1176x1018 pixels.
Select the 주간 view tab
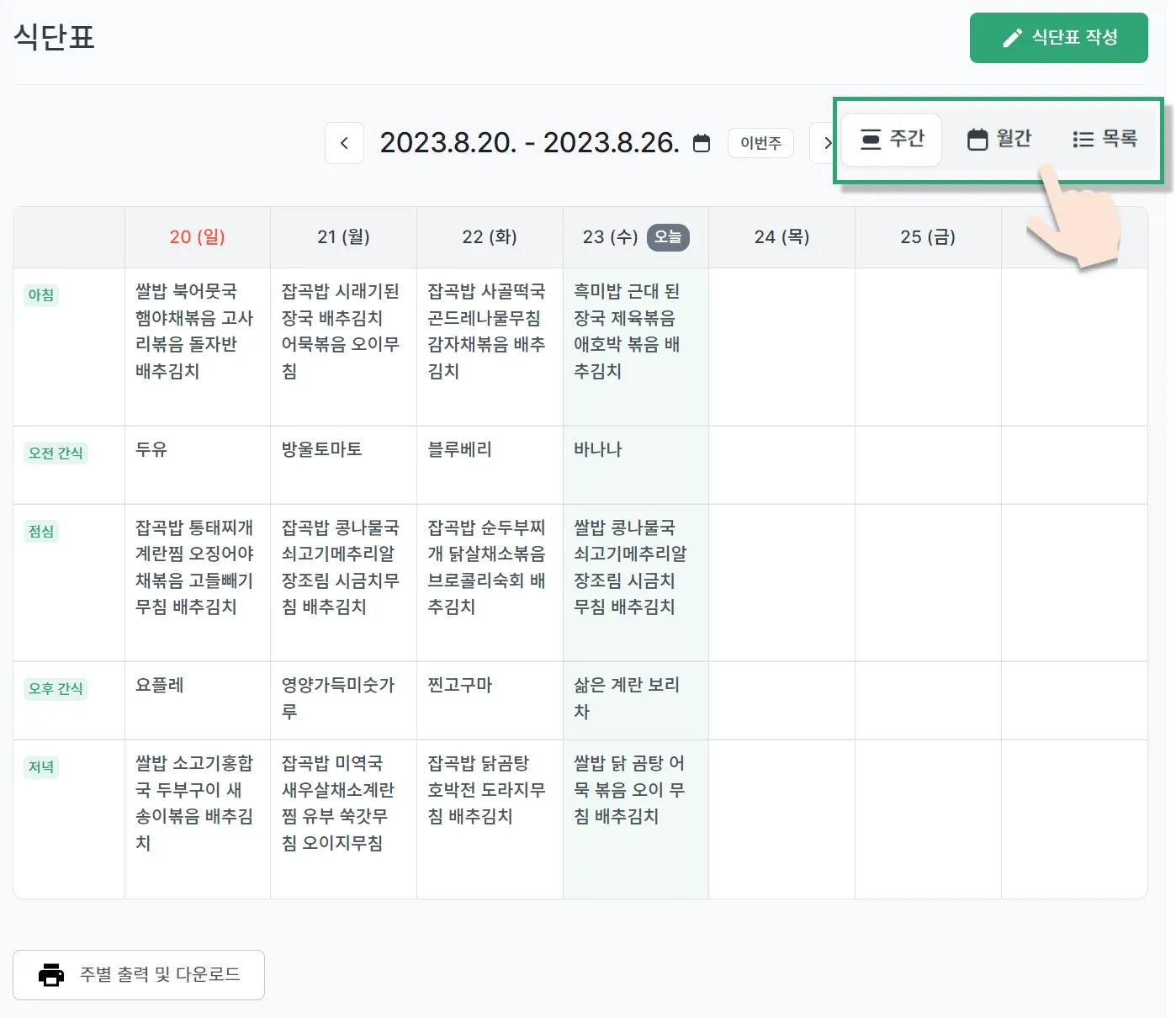pos(892,139)
